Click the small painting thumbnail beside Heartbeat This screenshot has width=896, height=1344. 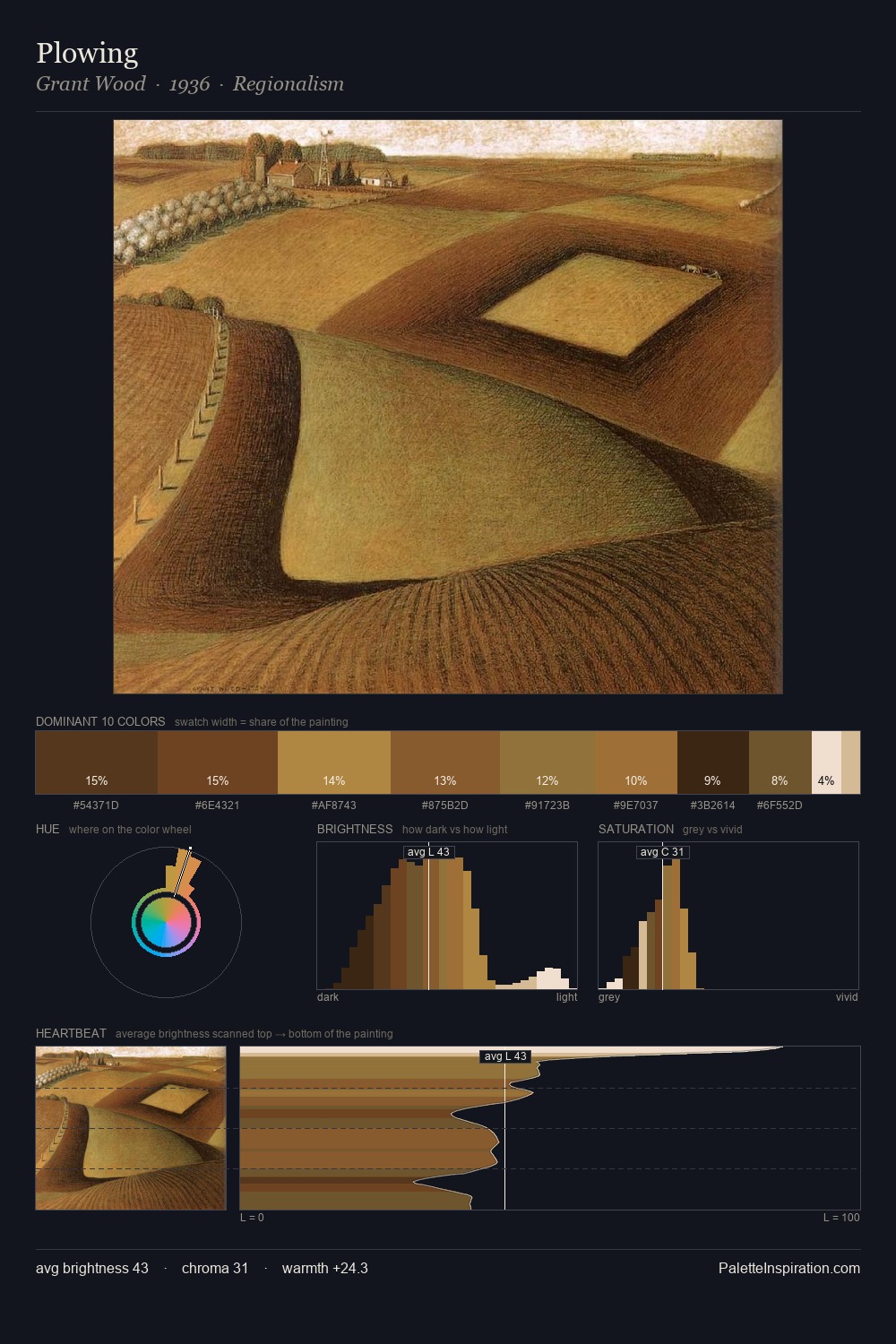point(131,1128)
